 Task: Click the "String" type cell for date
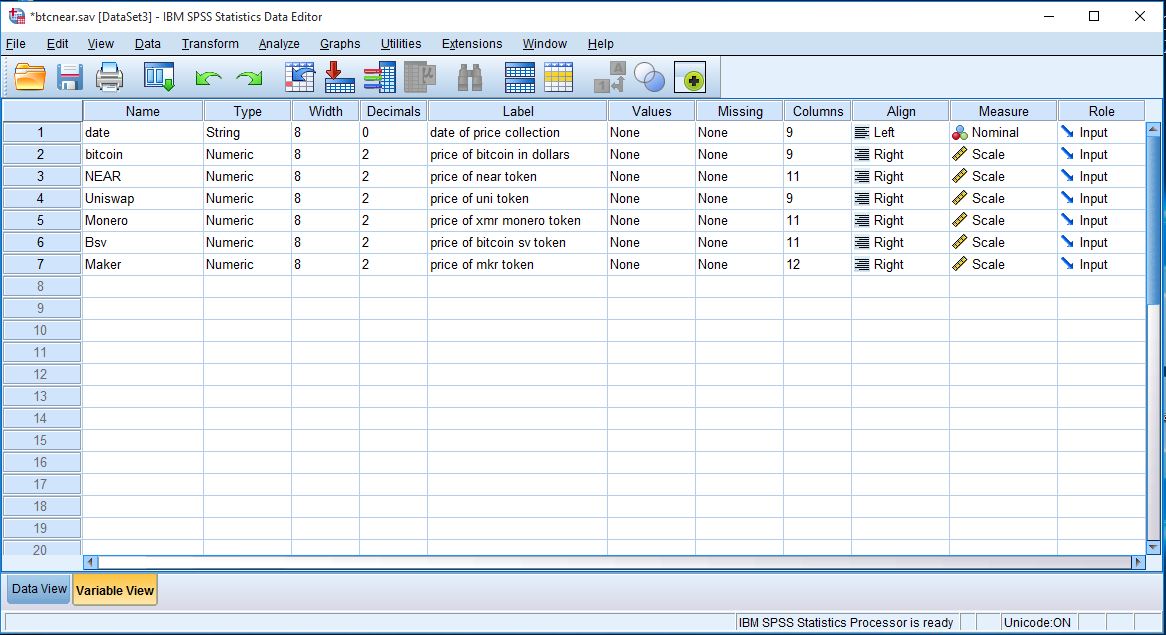(248, 132)
